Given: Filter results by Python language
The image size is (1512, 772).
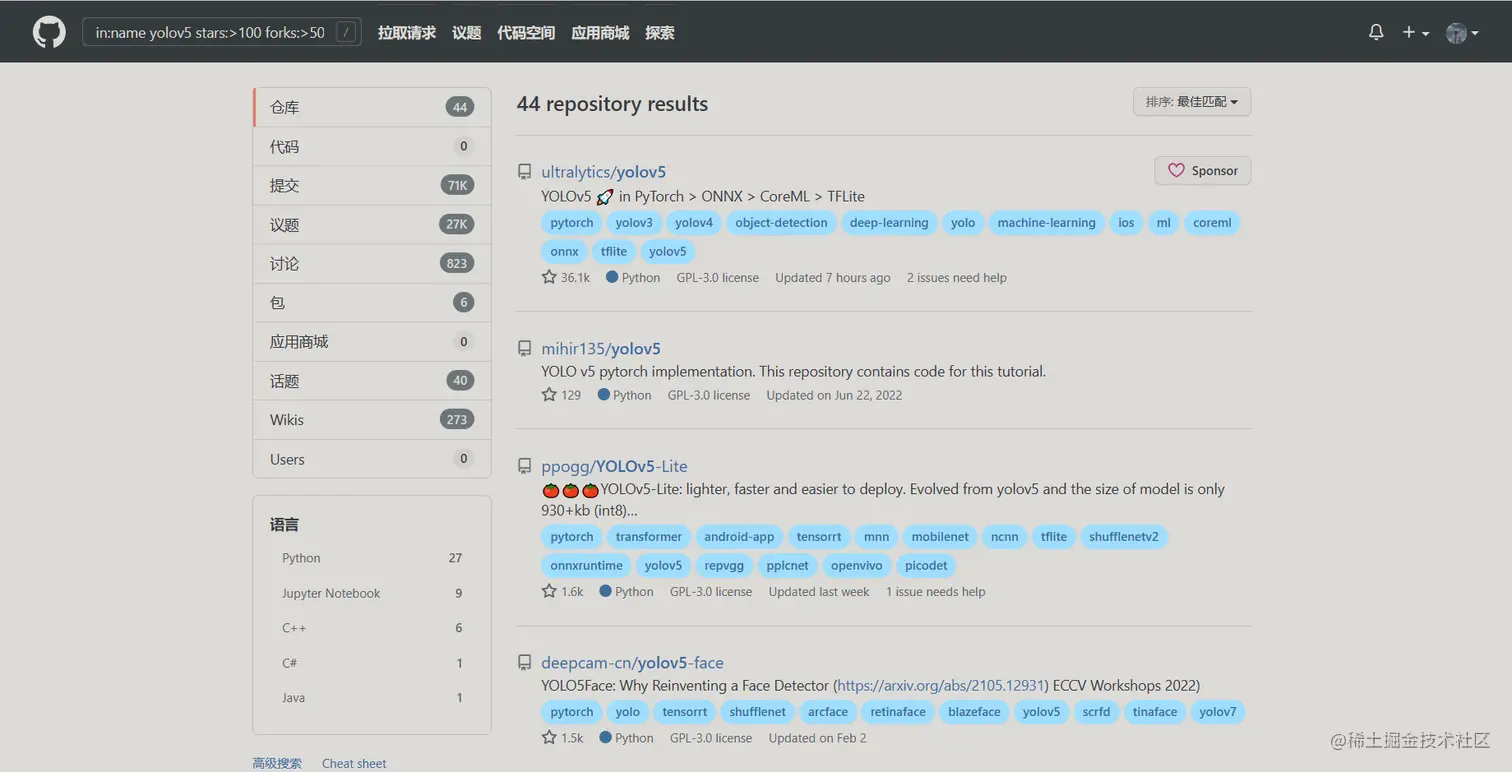Looking at the screenshot, I should [372, 558].
